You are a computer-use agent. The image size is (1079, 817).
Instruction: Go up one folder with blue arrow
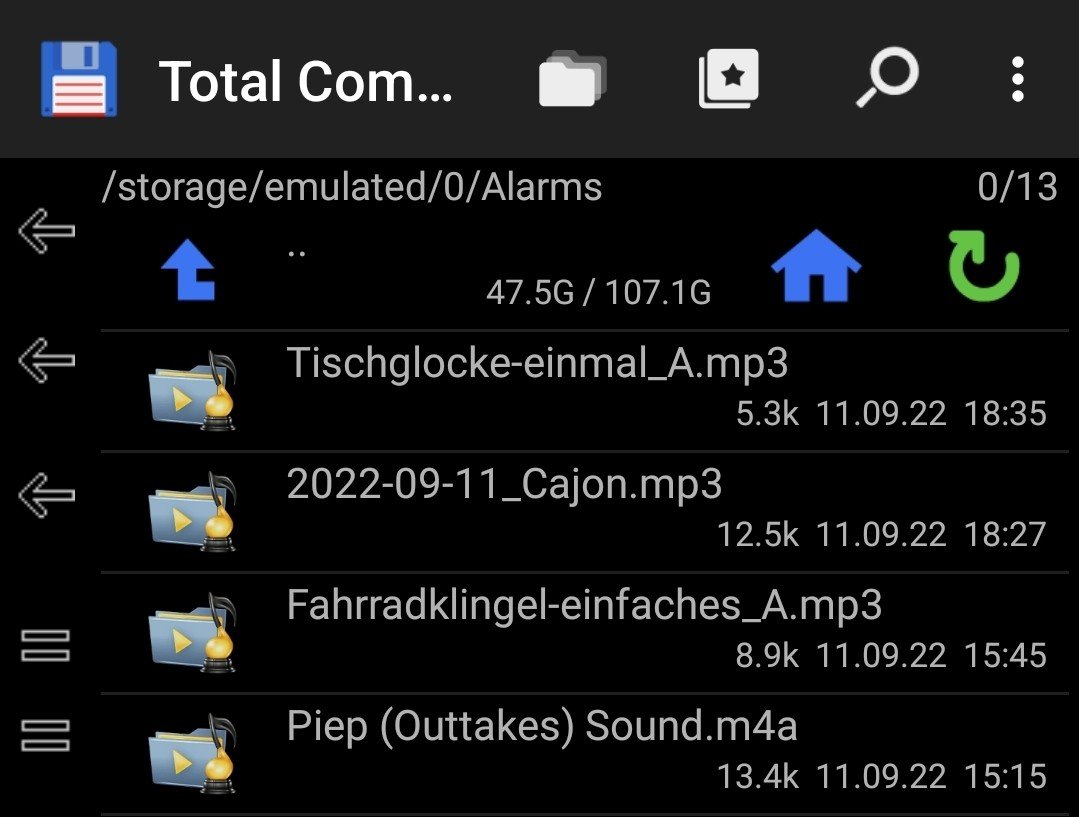pyautogui.click(x=189, y=270)
